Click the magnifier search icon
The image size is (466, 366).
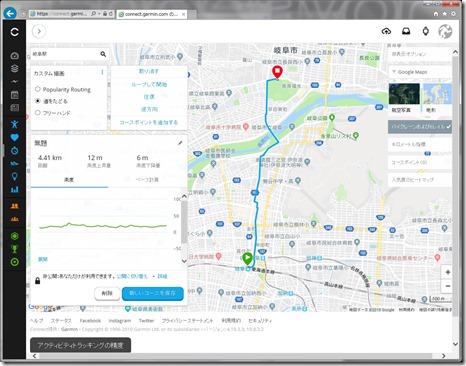click(x=103, y=54)
